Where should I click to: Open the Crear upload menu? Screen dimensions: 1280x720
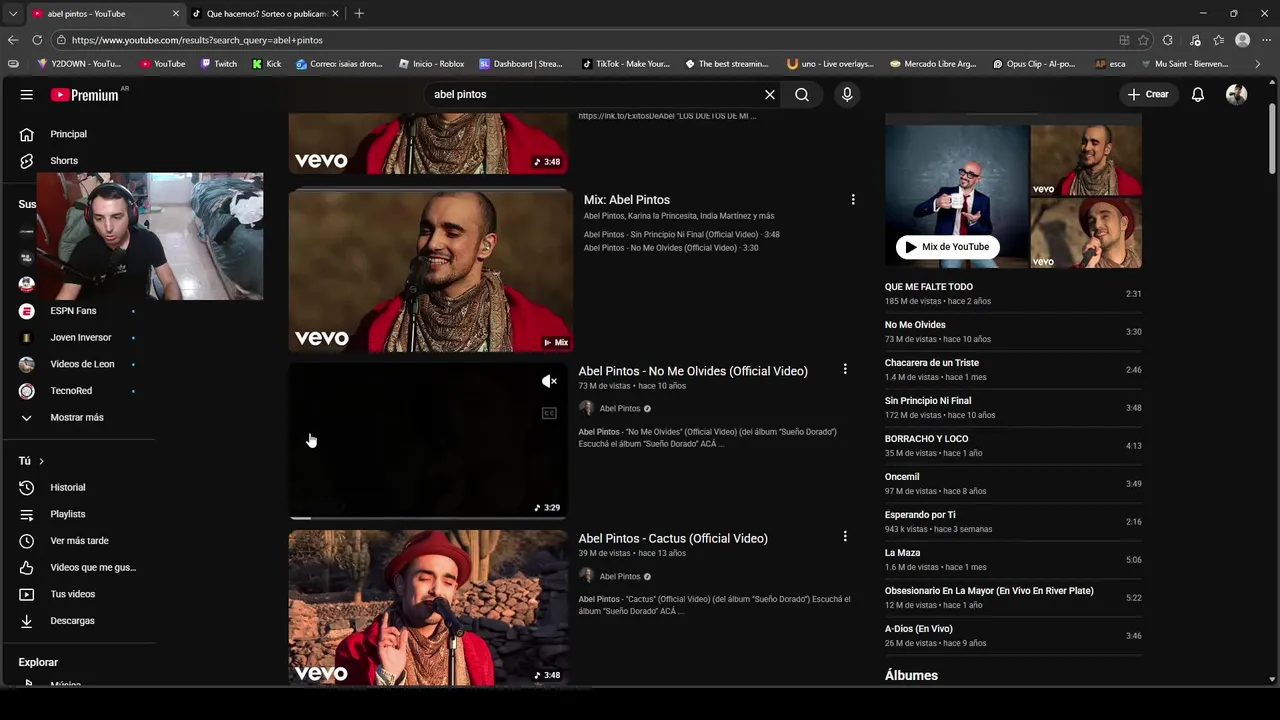[x=1148, y=94]
